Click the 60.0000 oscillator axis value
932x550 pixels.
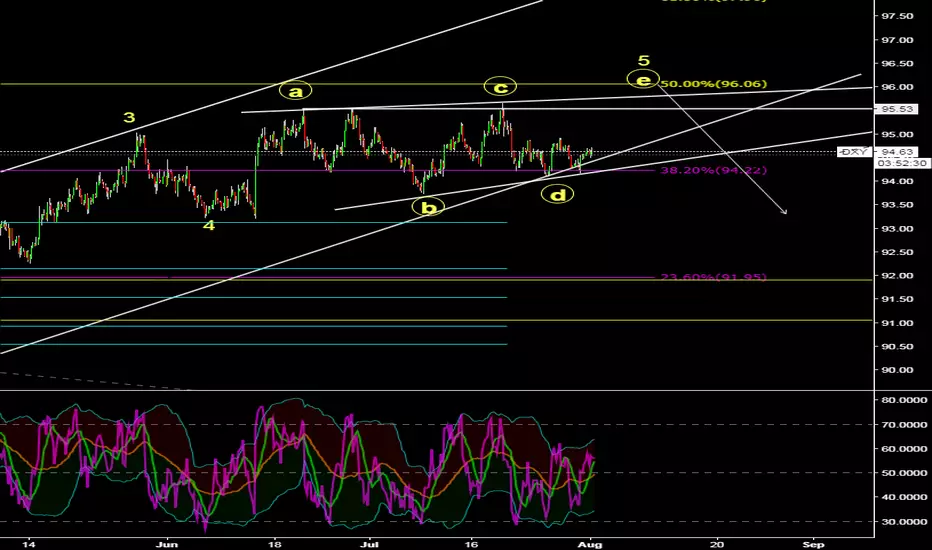(x=904, y=449)
